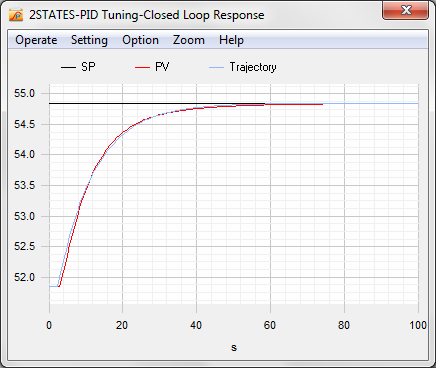436x368 pixels.
Task: Click the 100 x-axis tick label
Action: 418,325
